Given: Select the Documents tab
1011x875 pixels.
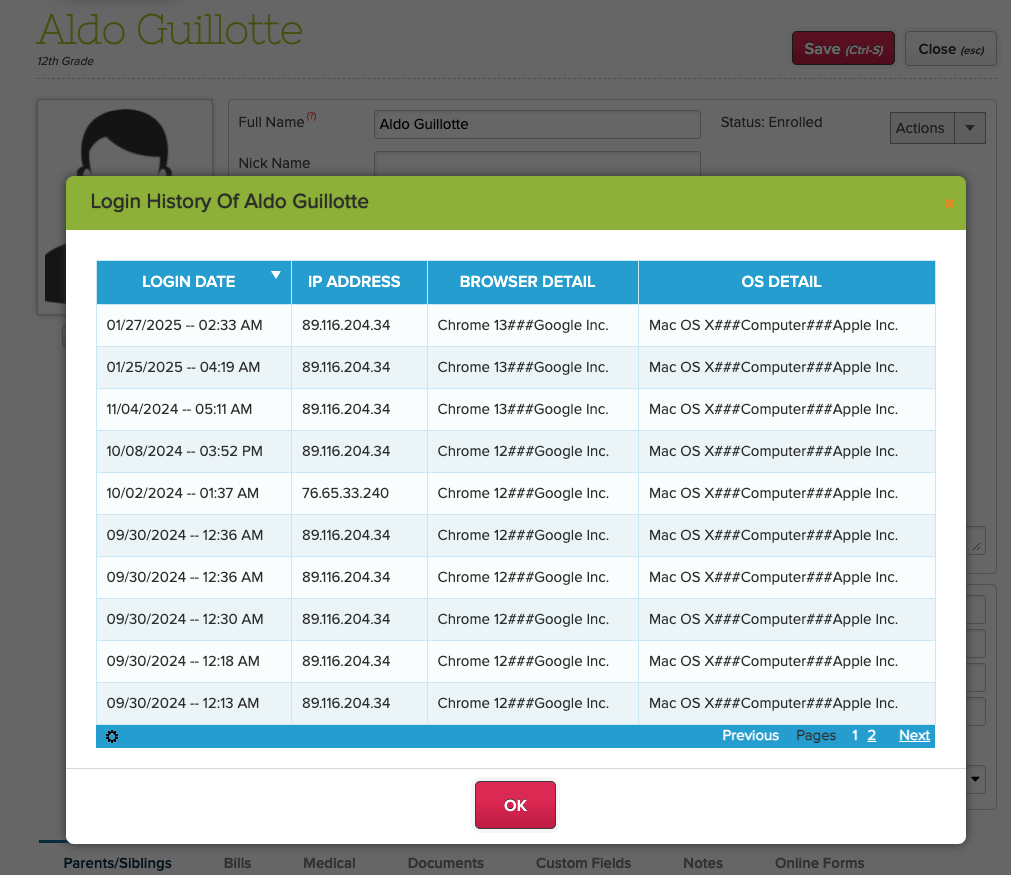Looking at the screenshot, I should [x=445, y=862].
